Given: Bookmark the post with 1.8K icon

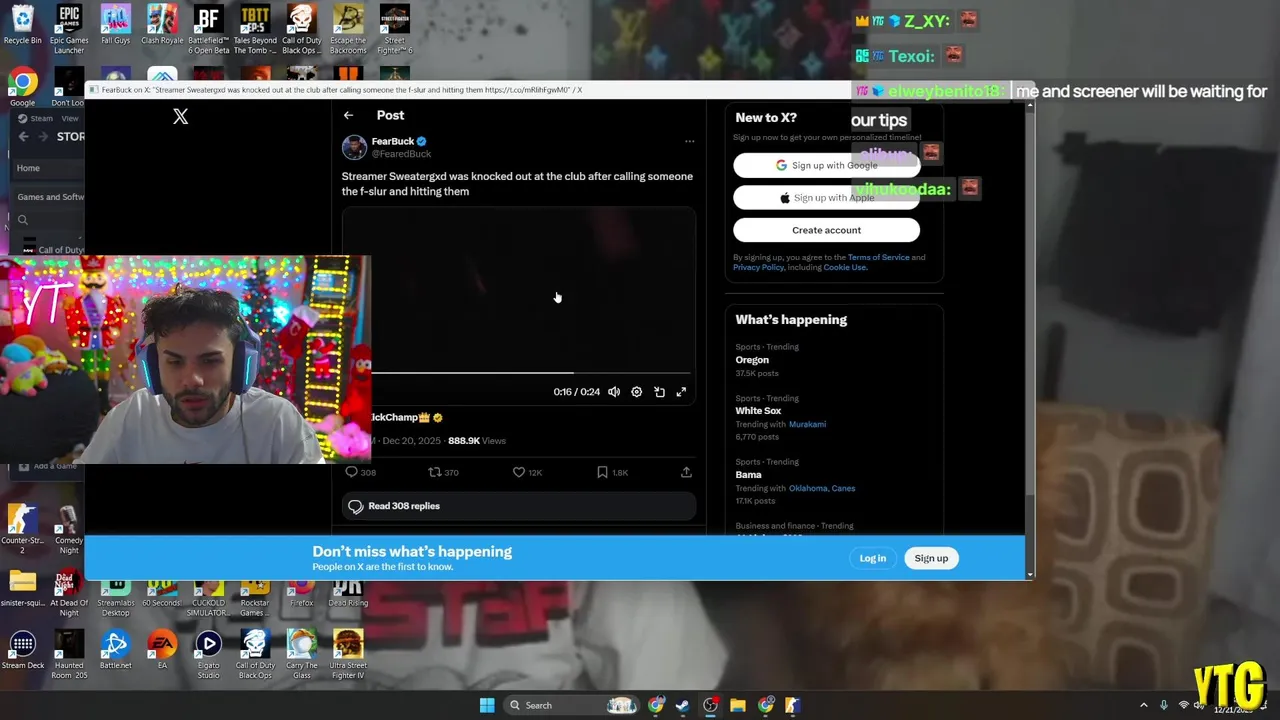Looking at the screenshot, I should pos(612,472).
